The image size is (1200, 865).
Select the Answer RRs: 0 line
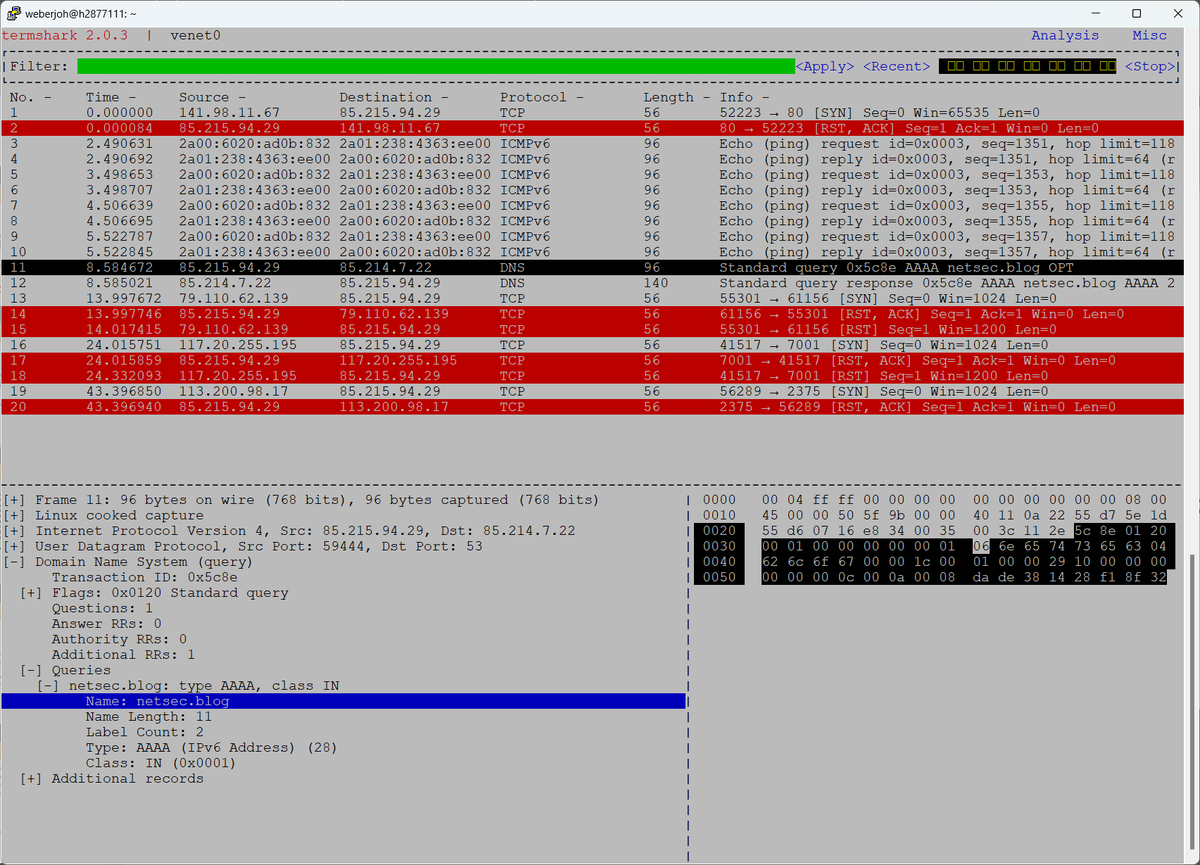pos(106,624)
